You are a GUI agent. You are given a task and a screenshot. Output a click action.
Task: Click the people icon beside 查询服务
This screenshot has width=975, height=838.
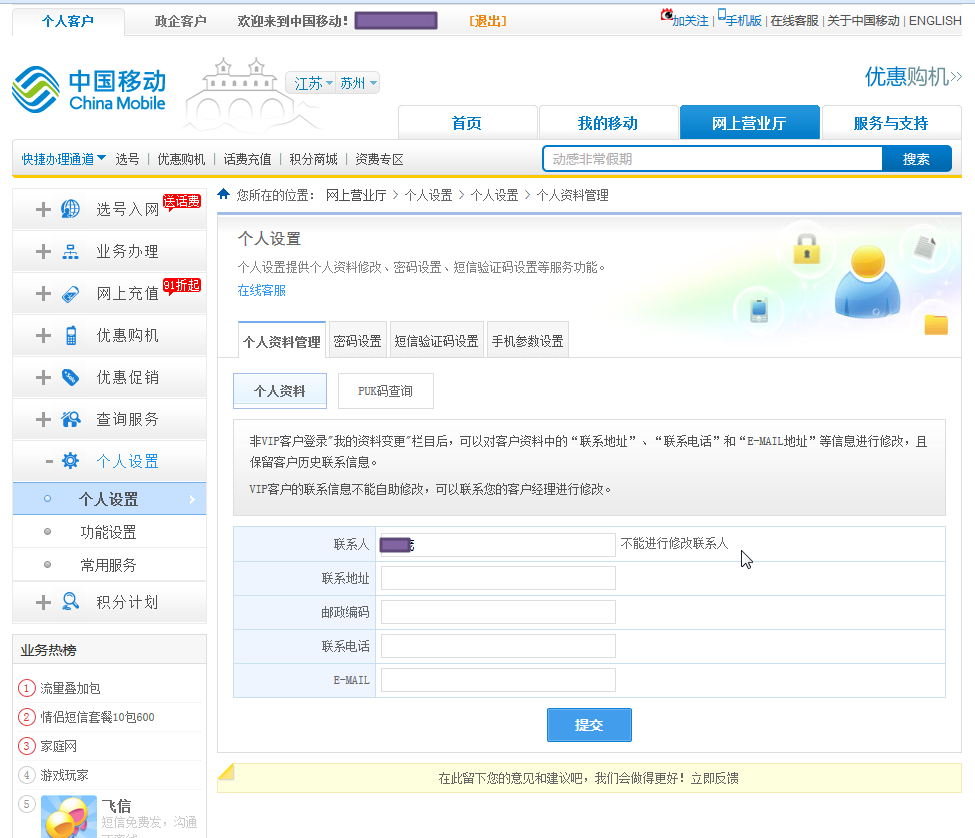(71, 420)
